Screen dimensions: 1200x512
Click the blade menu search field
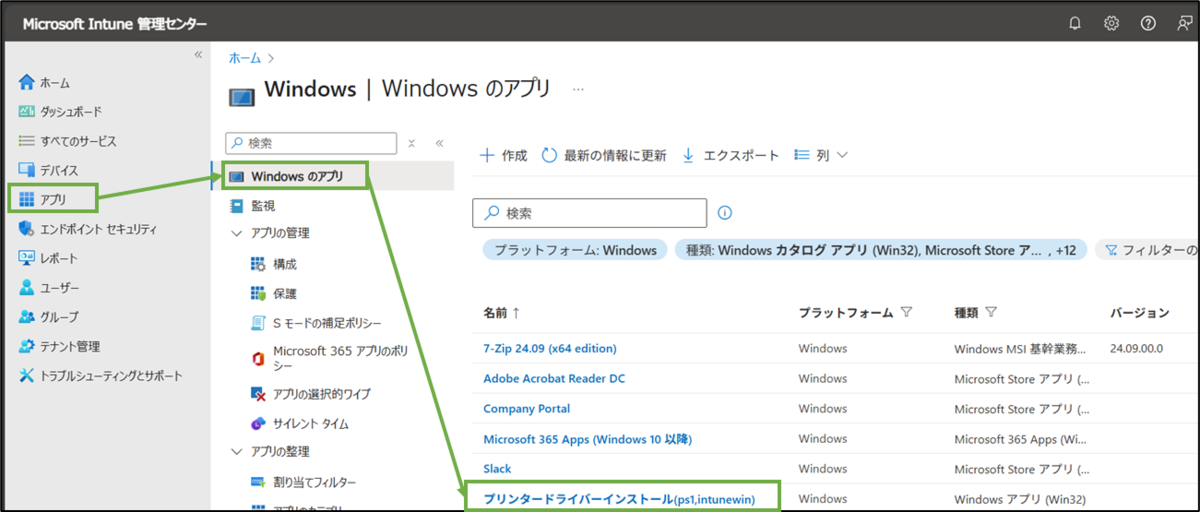click(x=311, y=143)
